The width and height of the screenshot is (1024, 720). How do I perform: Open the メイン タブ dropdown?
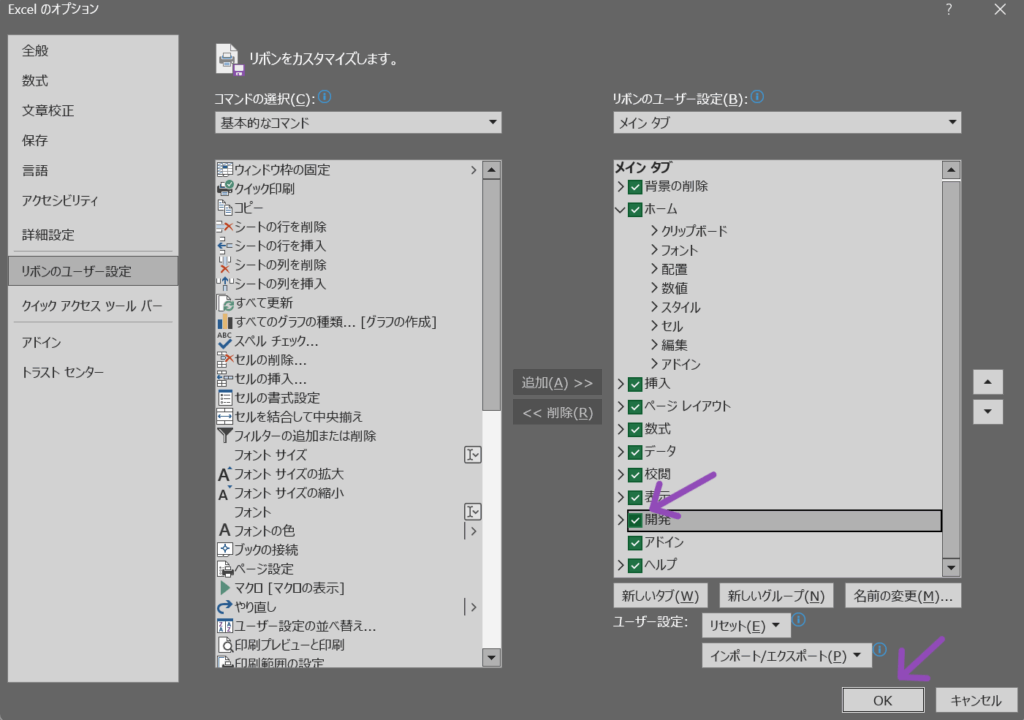pyautogui.click(x=787, y=122)
